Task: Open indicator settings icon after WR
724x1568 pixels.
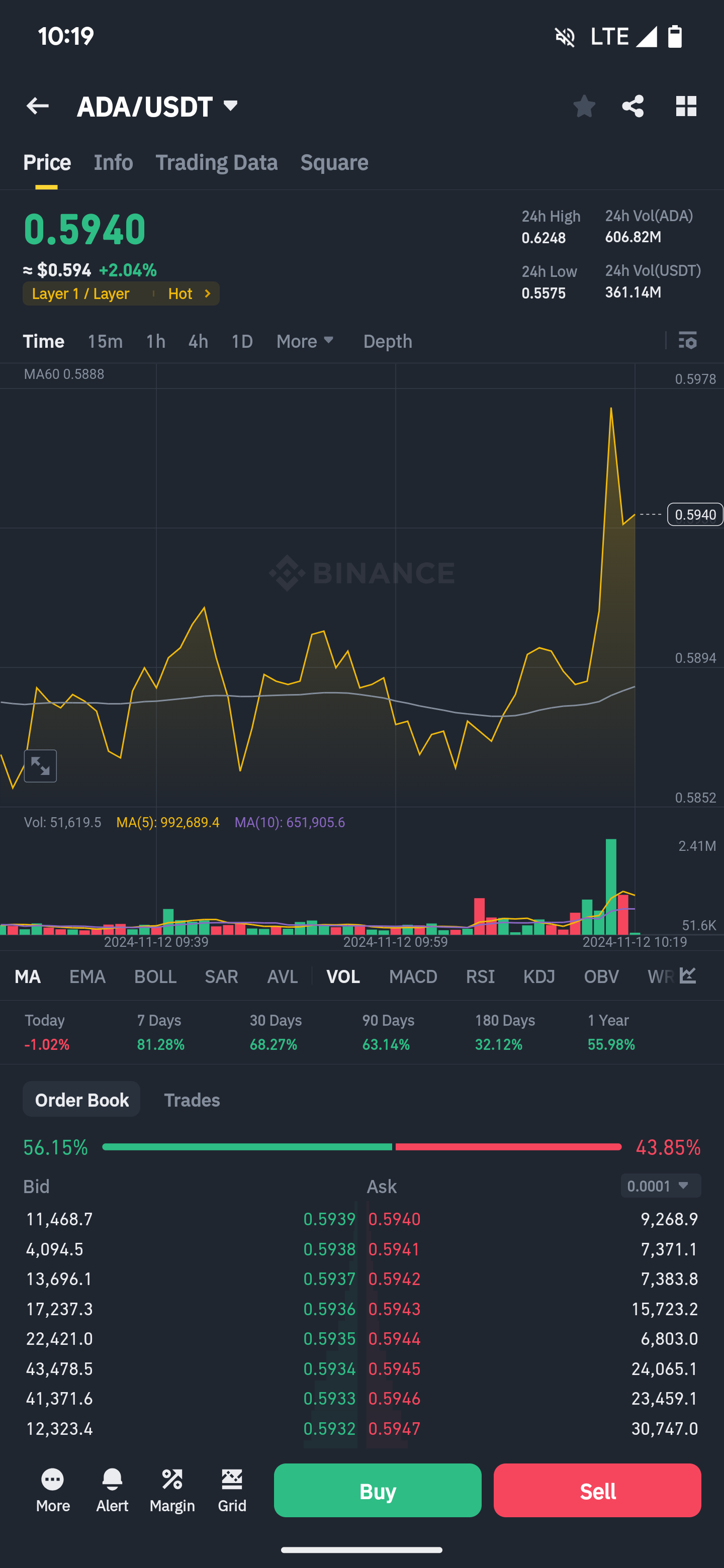Action: point(688,976)
